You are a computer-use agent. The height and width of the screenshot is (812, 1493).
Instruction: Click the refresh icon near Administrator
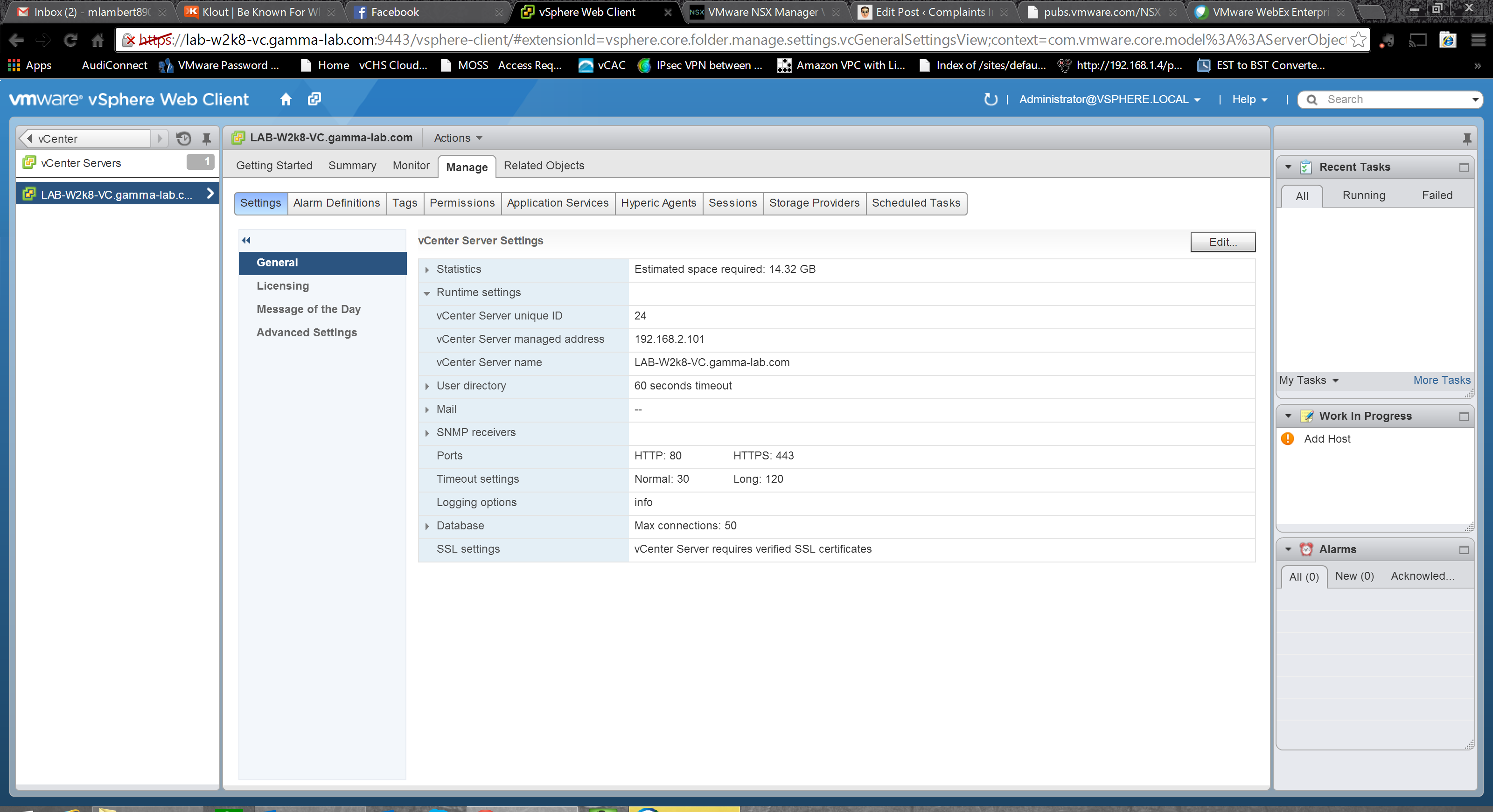point(991,100)
